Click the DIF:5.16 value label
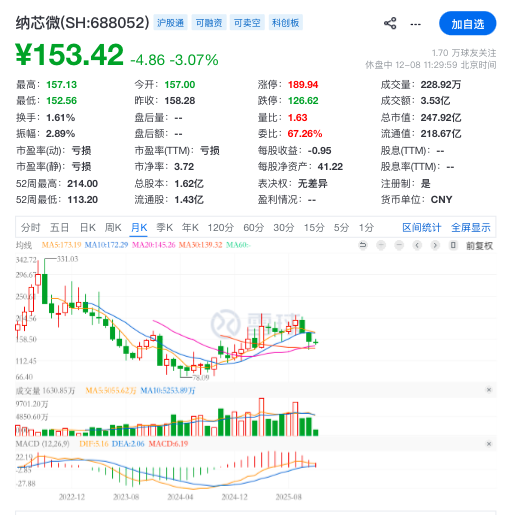This screenshot has height=515, width=508. pos(94,444)
